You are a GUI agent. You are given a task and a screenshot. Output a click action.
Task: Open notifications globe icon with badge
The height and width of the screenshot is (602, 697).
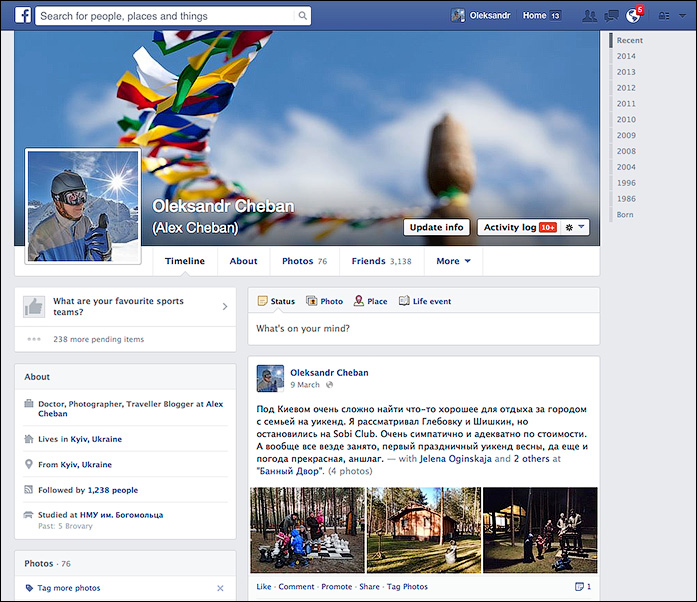click(633, 15)
